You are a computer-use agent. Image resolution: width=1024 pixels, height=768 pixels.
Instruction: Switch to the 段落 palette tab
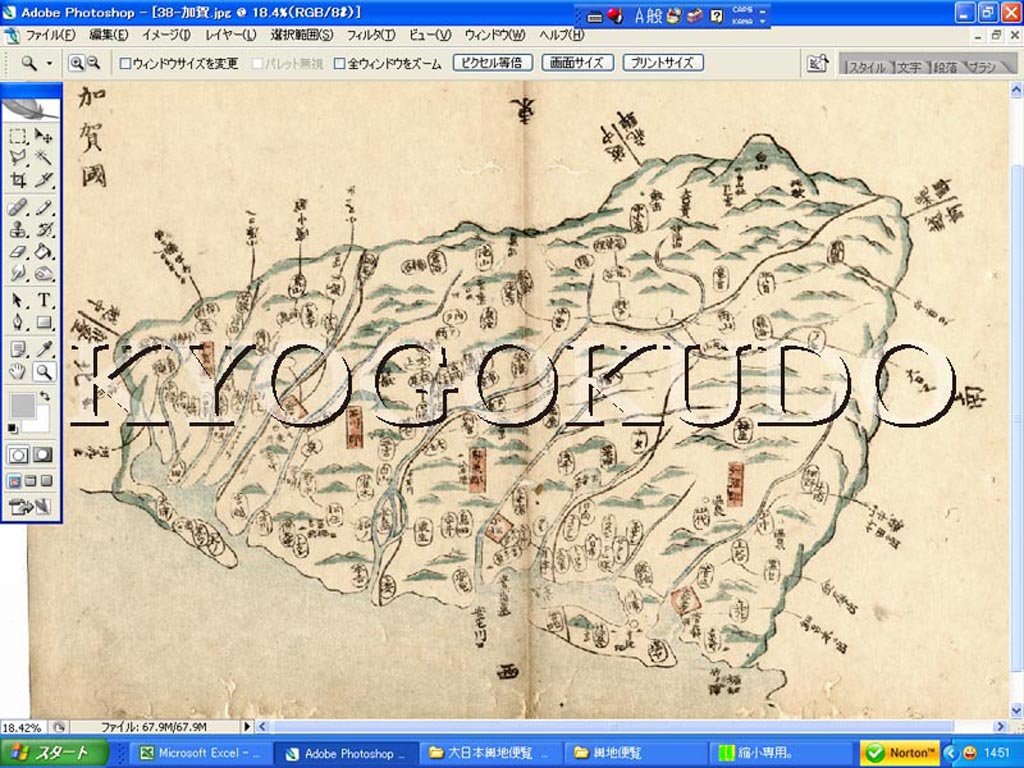point(944,67)
